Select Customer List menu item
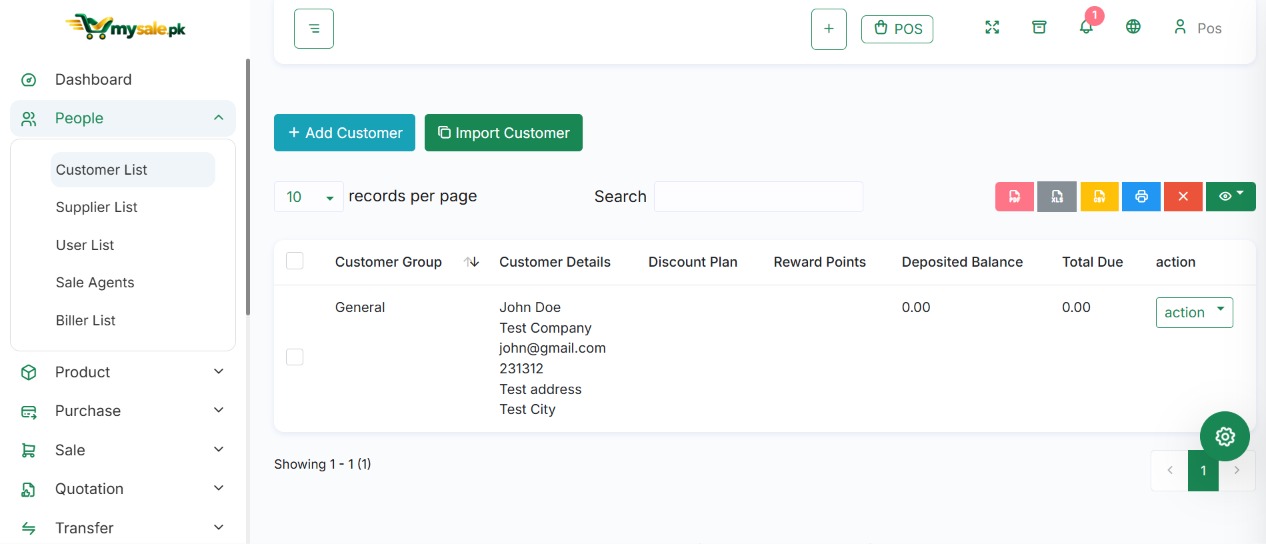The height and width of the screenshot is (544, 1266). click(133, 170)
